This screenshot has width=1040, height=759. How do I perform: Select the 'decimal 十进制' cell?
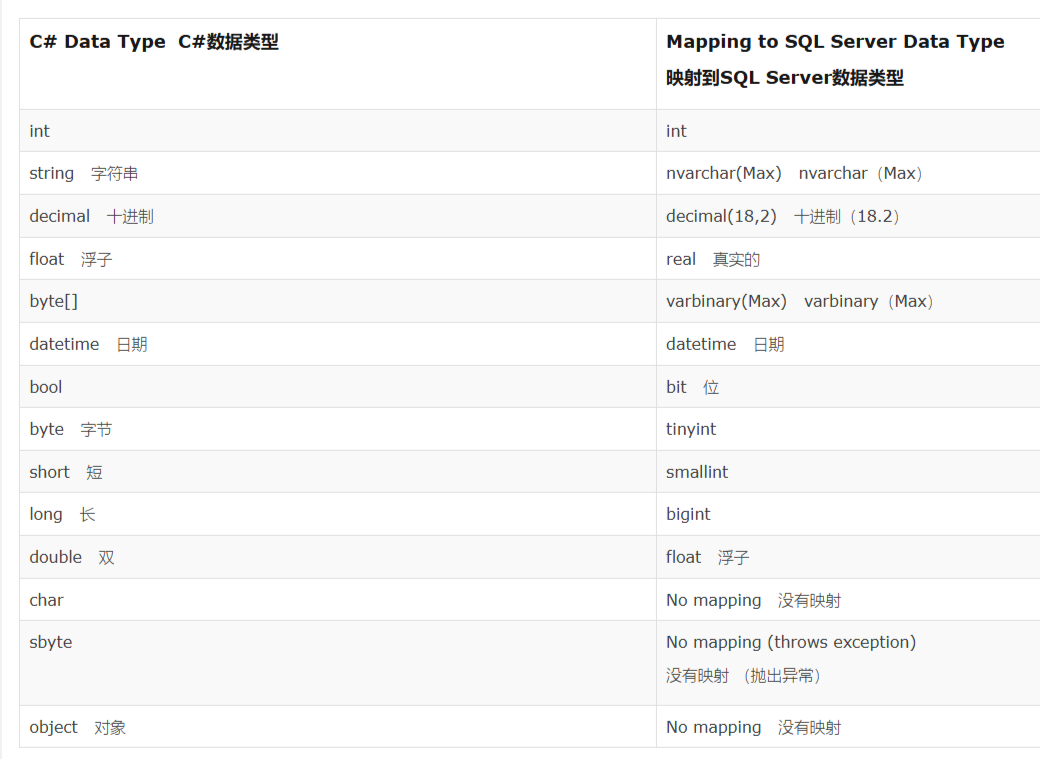coord(338,216)
